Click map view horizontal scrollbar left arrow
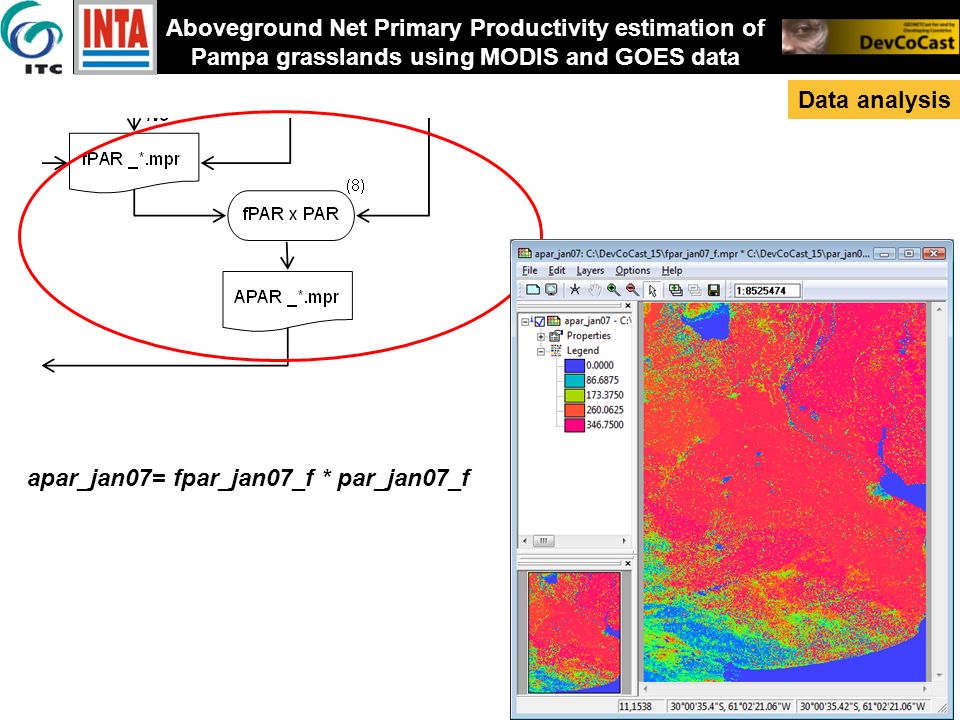 (x=645, y=689)
